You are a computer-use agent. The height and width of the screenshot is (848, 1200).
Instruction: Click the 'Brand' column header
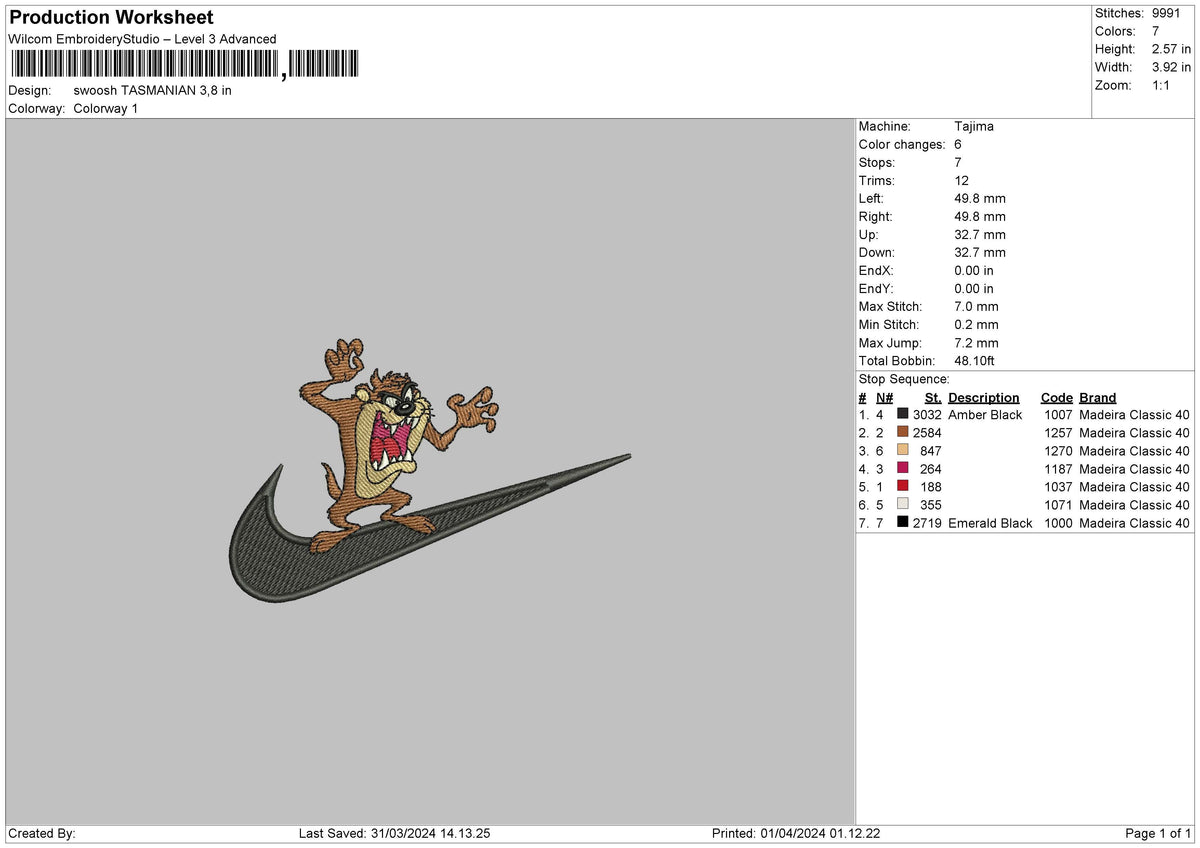(x=1098, y=398)
